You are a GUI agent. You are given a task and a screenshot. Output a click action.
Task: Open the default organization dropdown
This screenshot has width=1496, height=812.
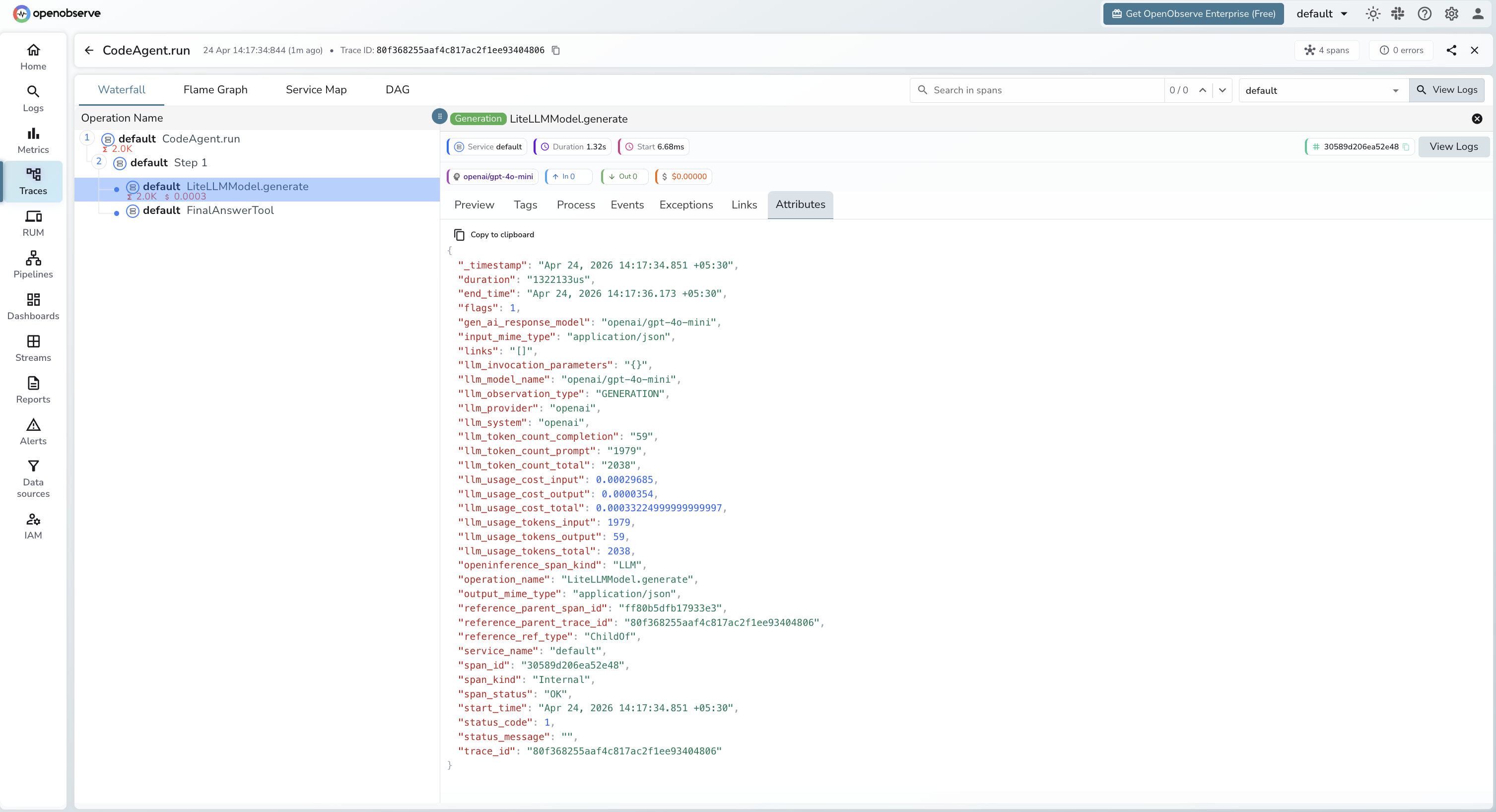click(x=1322, y=13)
